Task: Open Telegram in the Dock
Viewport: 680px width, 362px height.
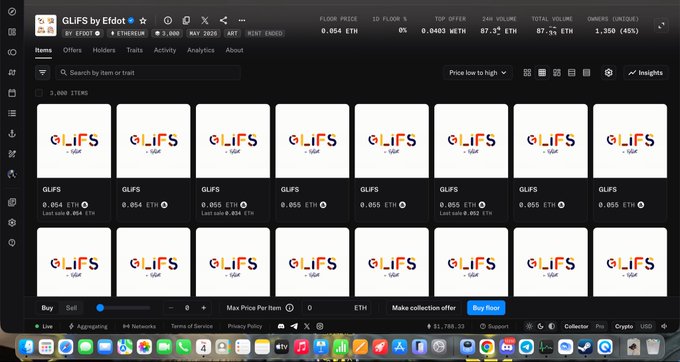Action: (526, 347)
